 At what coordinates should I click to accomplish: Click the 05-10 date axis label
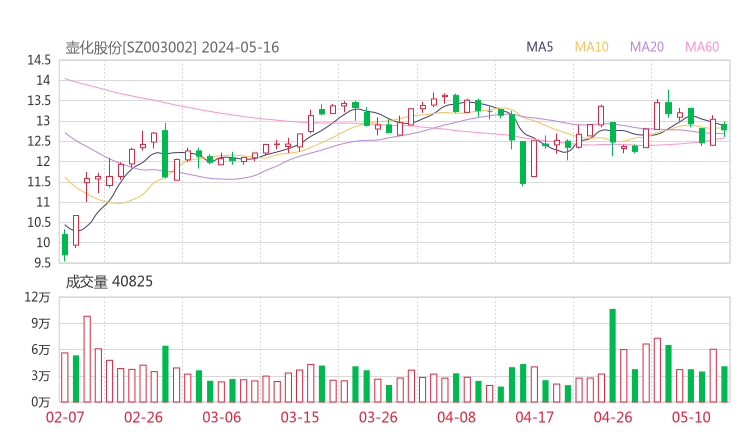(691, 417)
